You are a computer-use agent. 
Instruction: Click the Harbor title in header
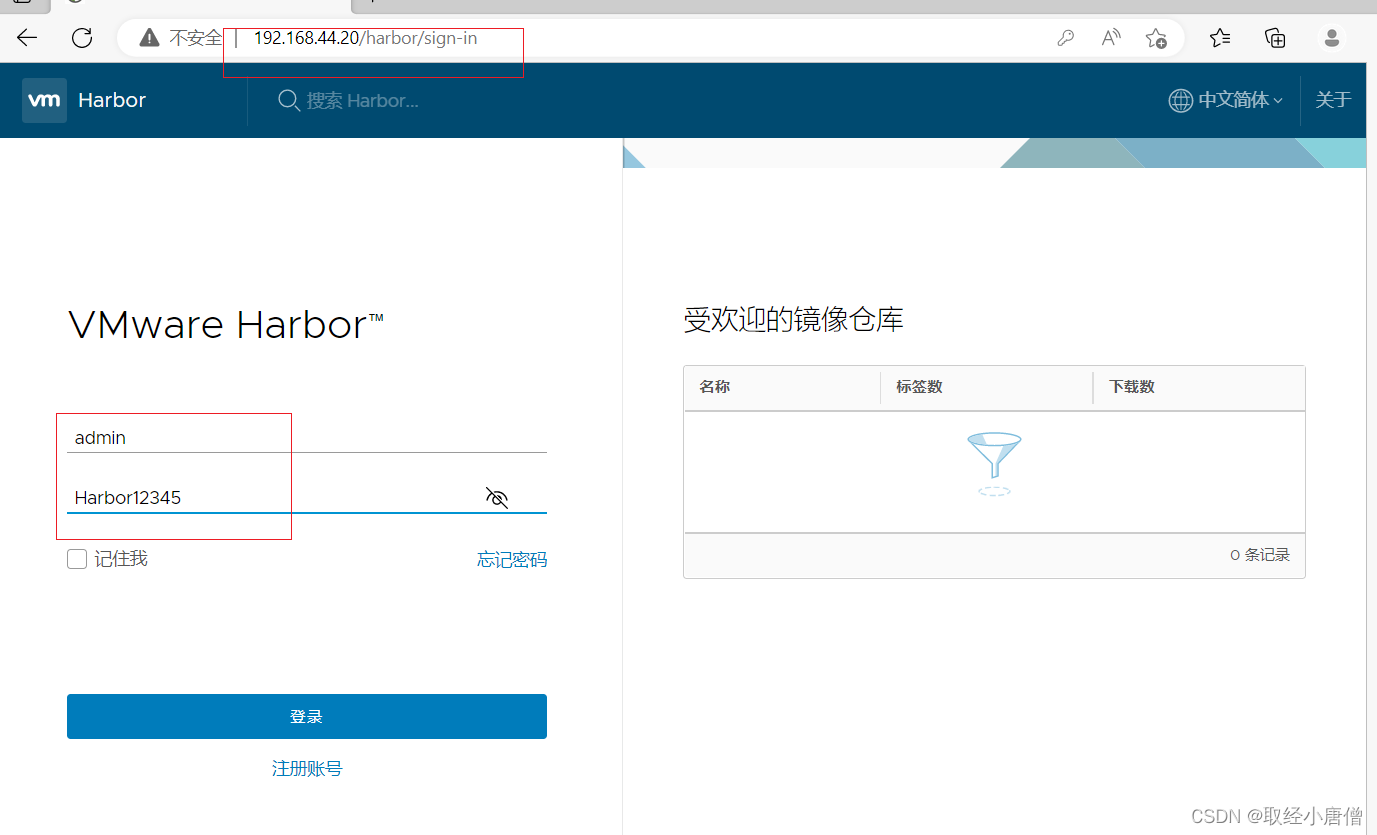coord(112,100)
